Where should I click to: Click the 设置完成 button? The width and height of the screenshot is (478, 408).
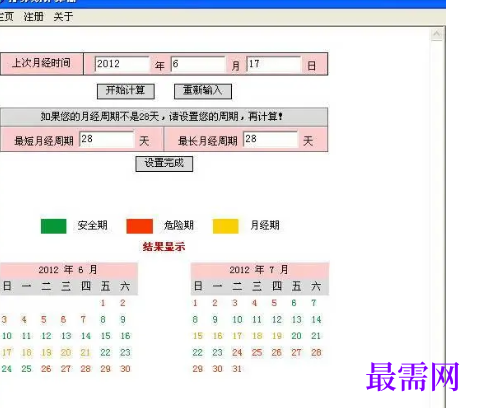point(164,164)
